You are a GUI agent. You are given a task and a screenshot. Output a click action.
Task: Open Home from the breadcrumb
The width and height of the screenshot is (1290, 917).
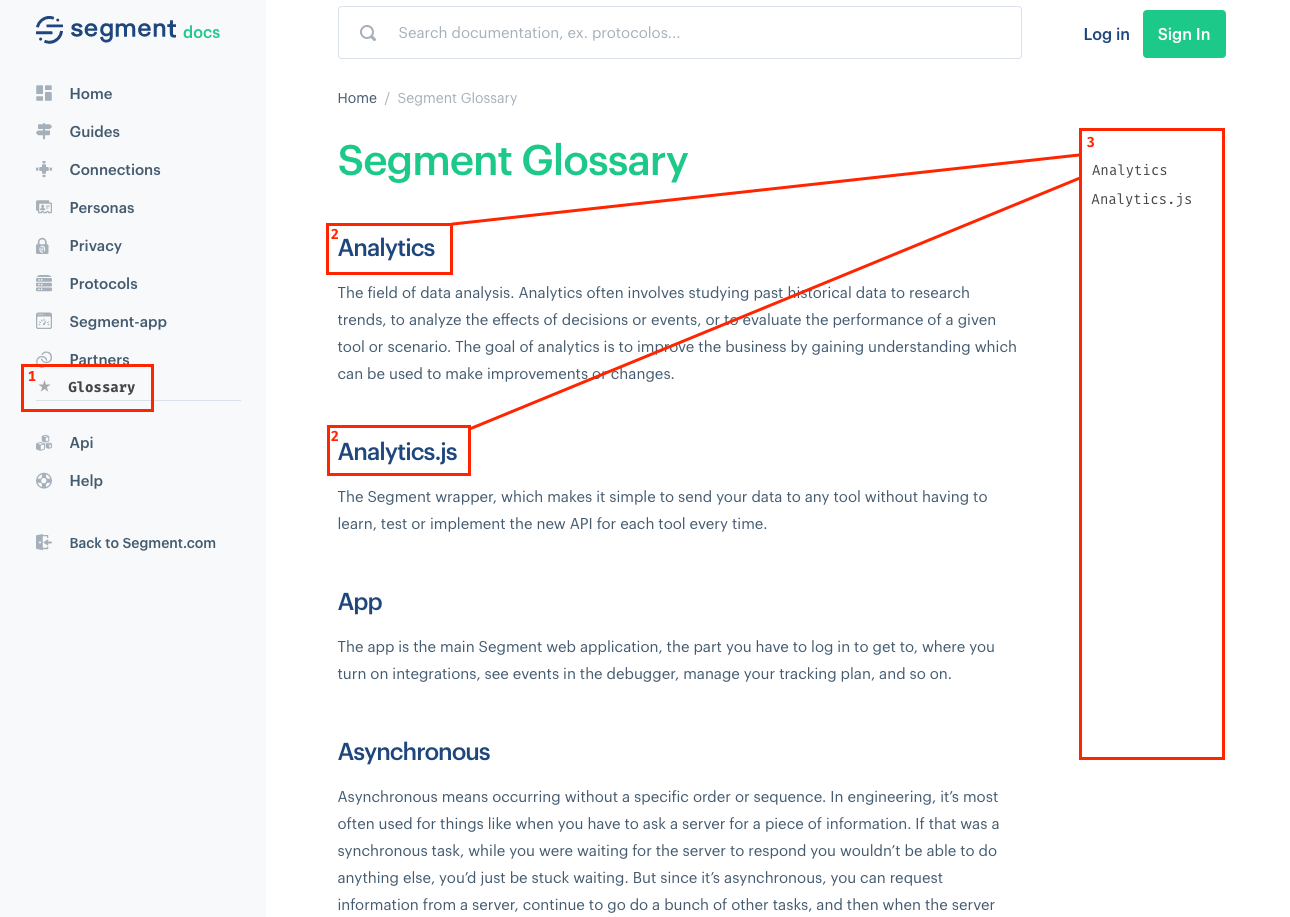click(357, 97)
